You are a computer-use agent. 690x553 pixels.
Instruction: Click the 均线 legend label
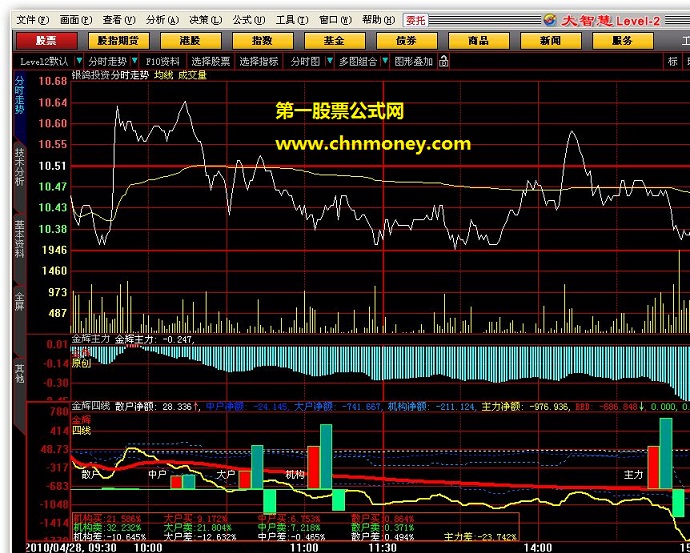point(163,75)
